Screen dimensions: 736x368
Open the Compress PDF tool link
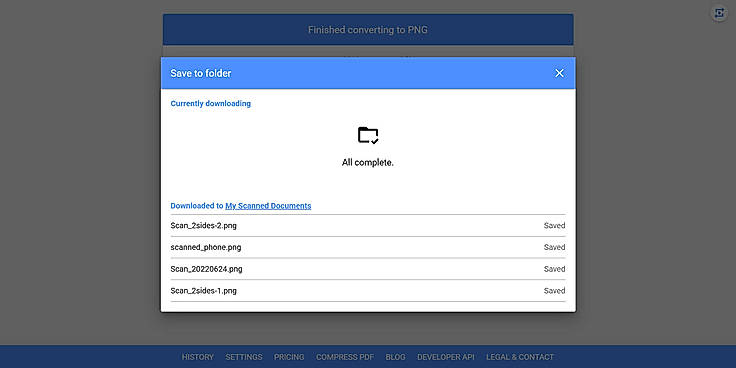click(x=345, y=357)
